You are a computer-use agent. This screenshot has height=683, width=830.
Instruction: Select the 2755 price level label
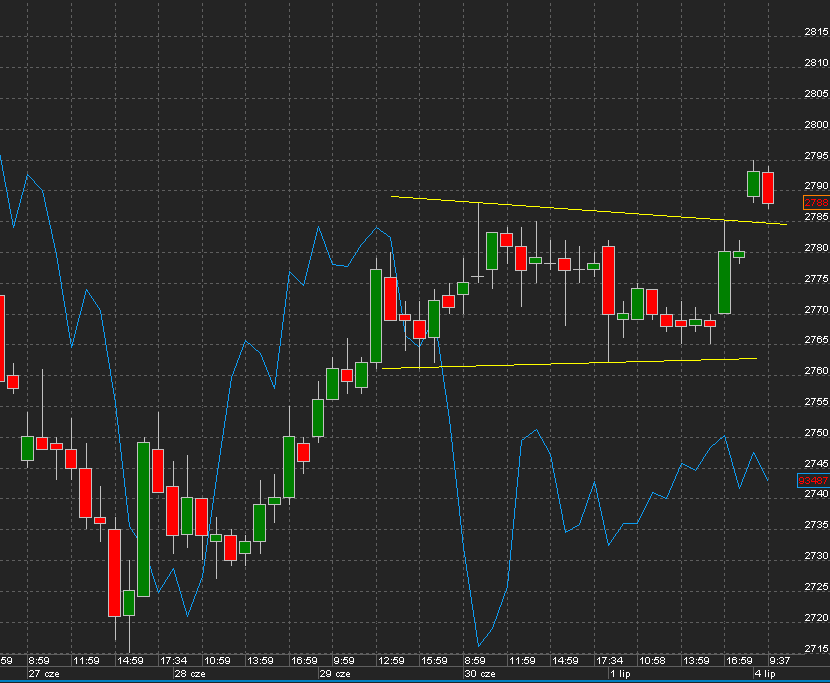pyautogui.click(x=816, y=402)
